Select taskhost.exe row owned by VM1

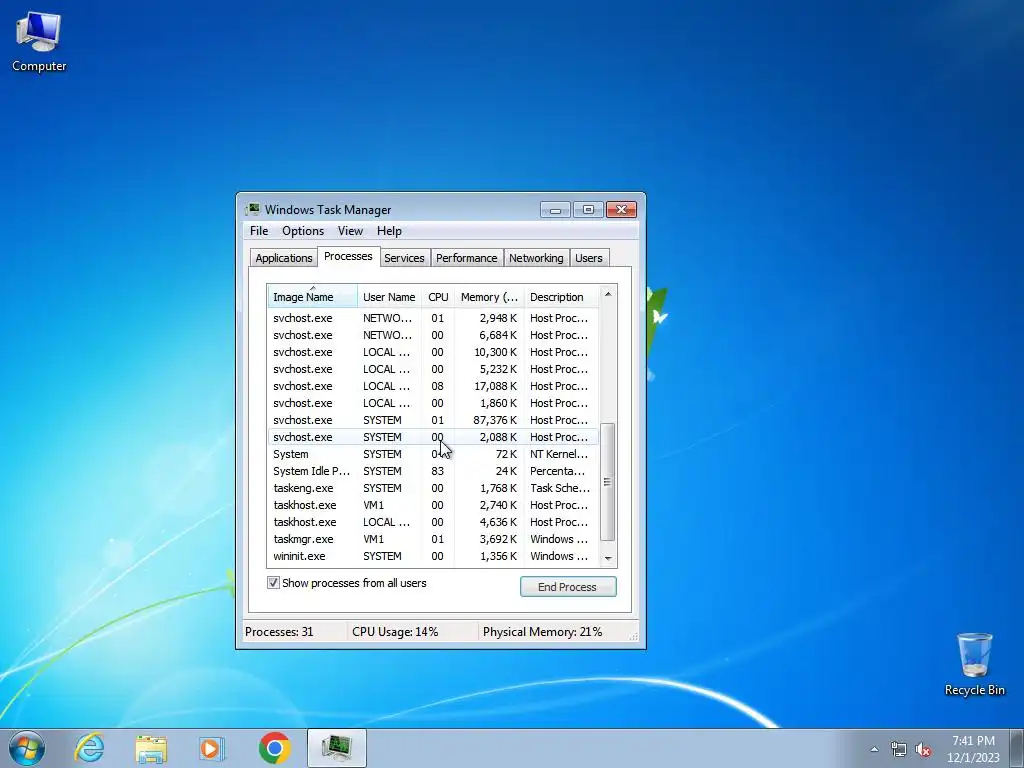[433, 505]
